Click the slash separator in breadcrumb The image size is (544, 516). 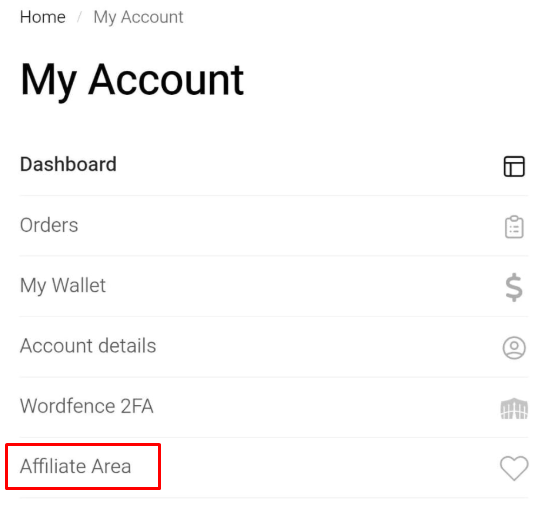(x=79, y=17)
